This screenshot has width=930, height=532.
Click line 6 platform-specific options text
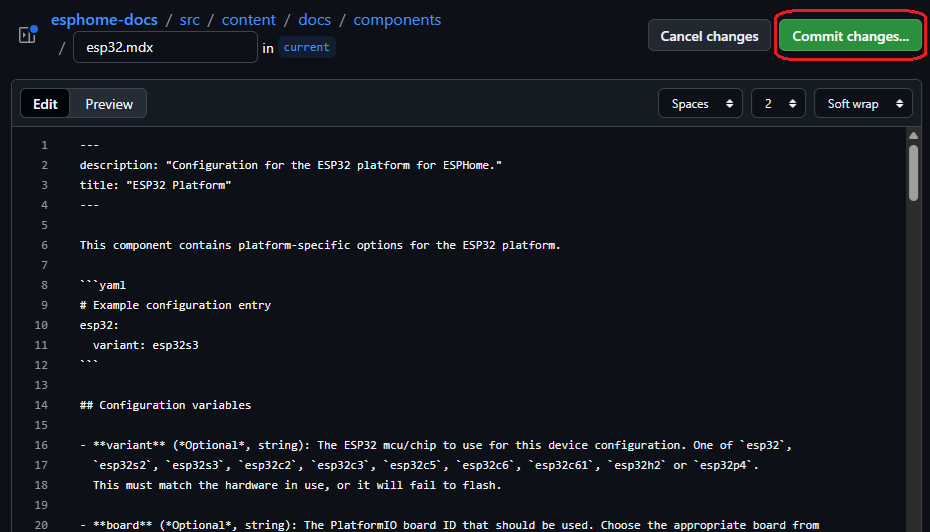tap(320, 245)
